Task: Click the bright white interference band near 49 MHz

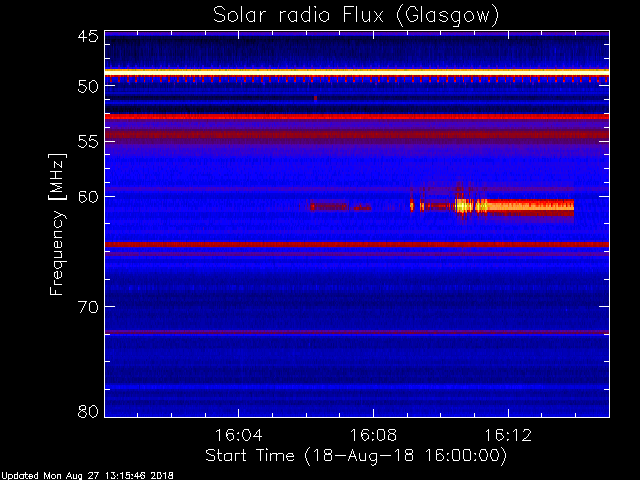Action: pos(357,72)
